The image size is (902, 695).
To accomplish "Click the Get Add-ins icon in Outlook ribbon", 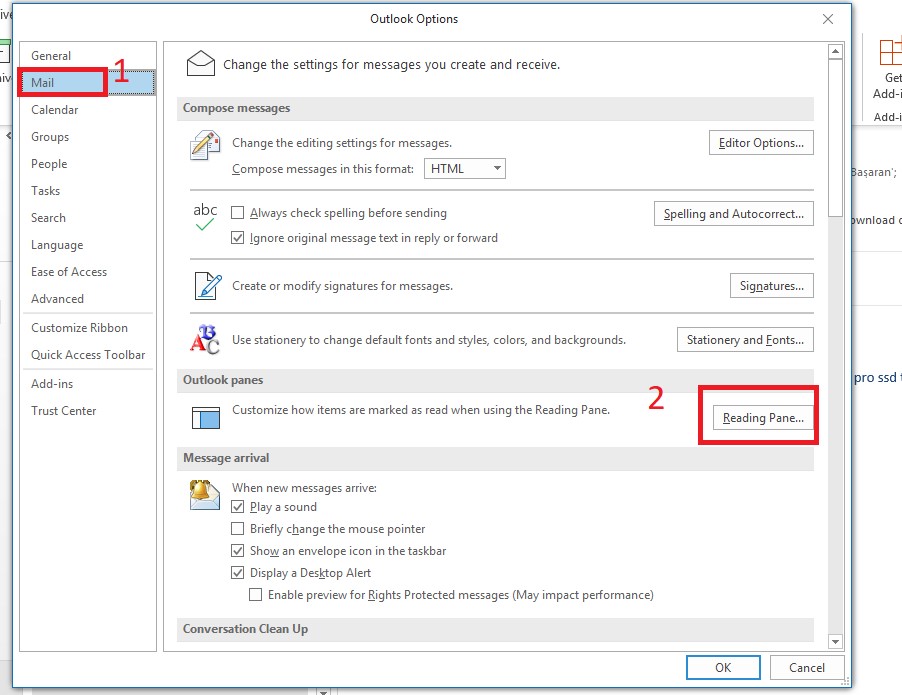I will click(890, 52).
